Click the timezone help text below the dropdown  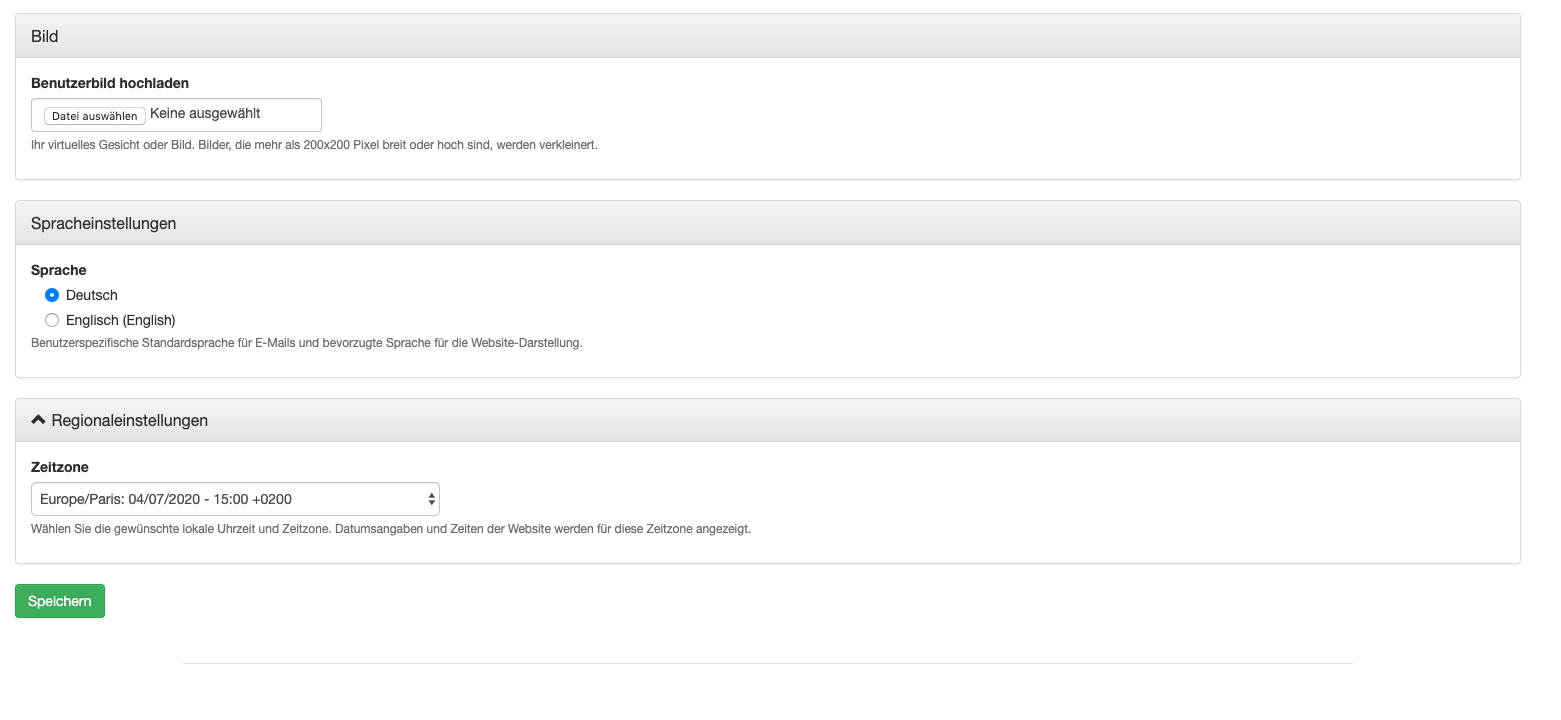[391, 529]
